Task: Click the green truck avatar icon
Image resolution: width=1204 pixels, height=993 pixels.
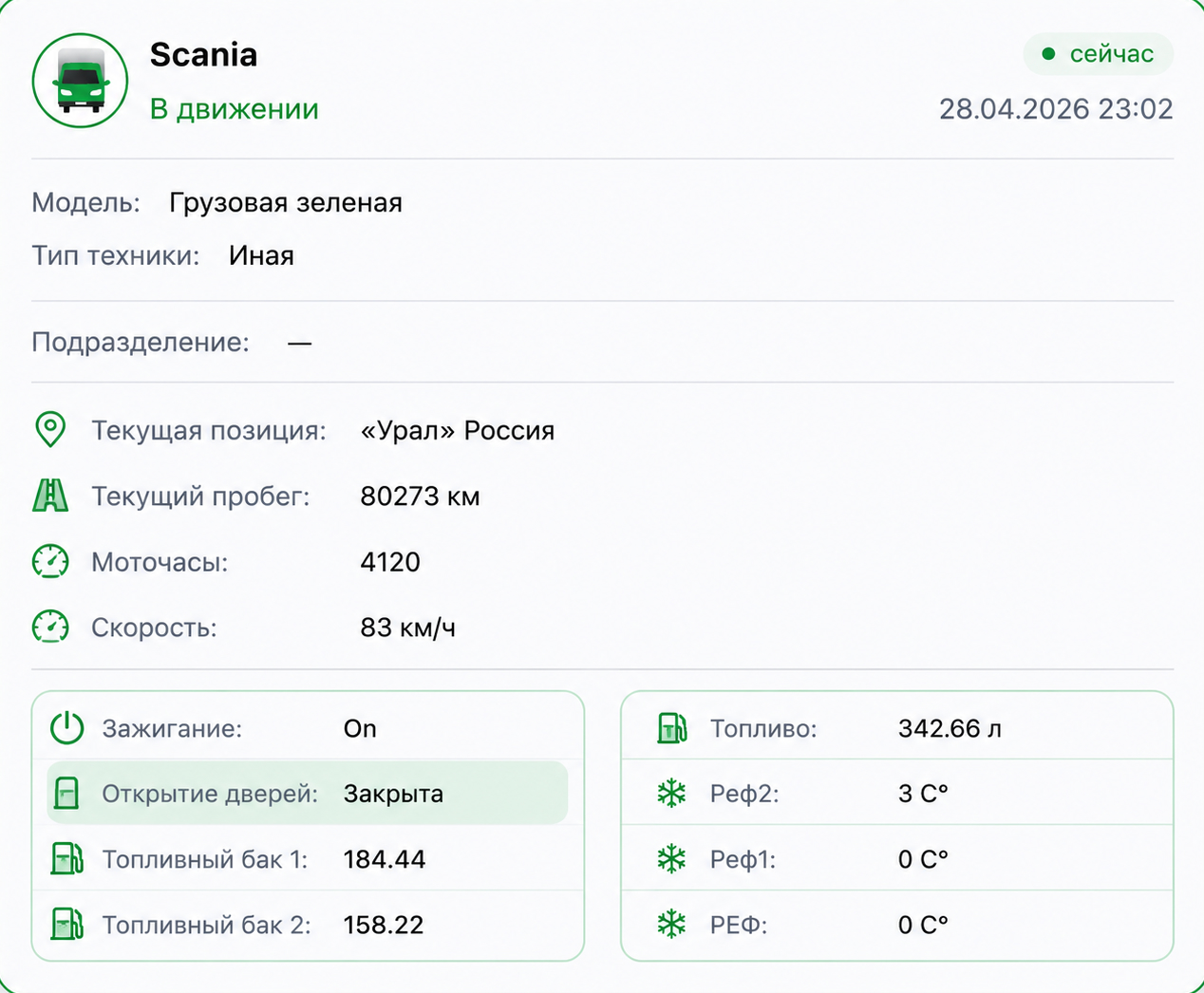Action: click(80, 81)
